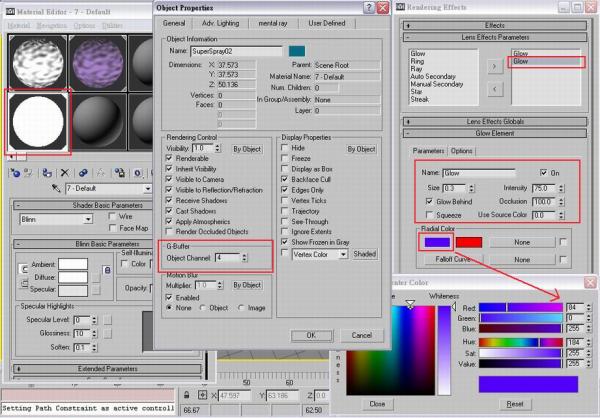Open the Blinn shader dropdown
Screen dimensions: 600x418
click(x=56, y=219)
